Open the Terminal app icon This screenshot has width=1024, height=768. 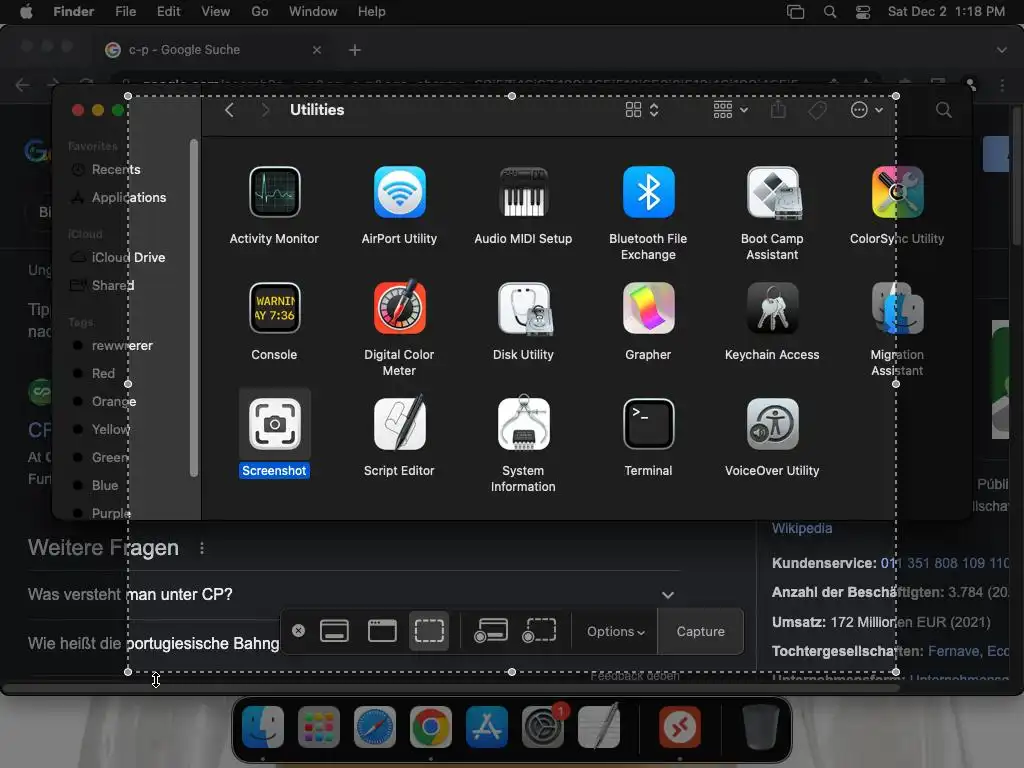pos(648,424)
